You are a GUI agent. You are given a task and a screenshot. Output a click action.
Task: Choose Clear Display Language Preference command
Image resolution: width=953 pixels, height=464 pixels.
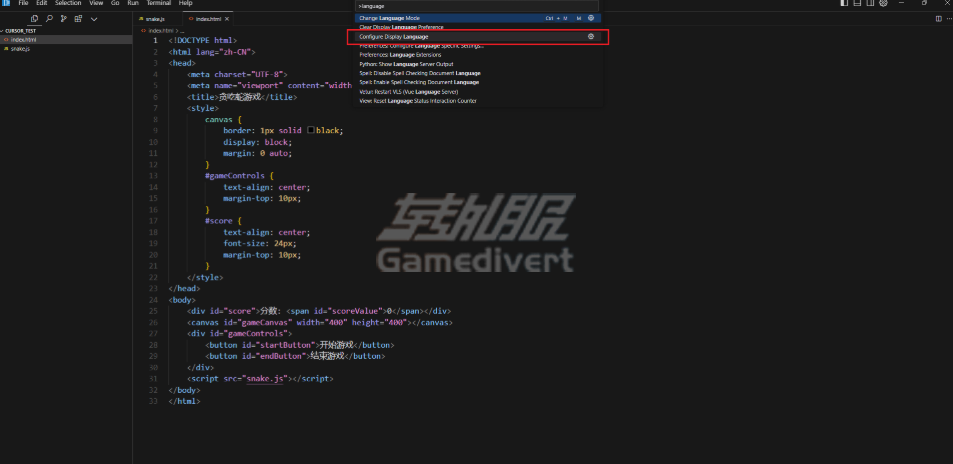(430, 27)
